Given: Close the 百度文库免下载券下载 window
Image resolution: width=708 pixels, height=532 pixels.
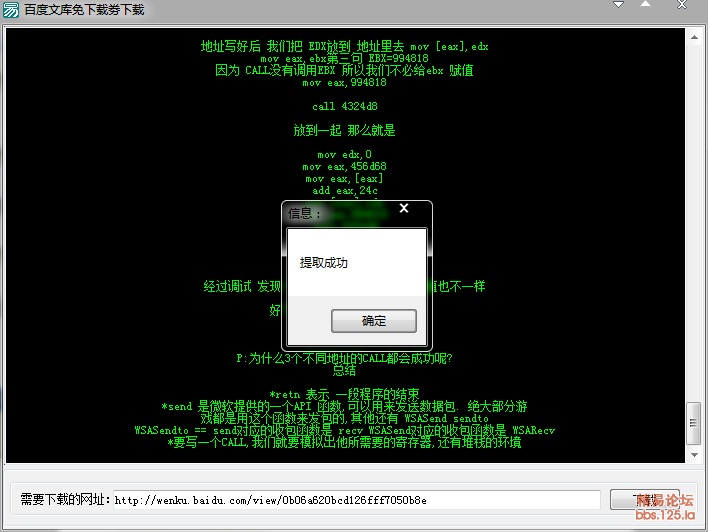Looking at the screenshot, I should click(x=682, y=5).
